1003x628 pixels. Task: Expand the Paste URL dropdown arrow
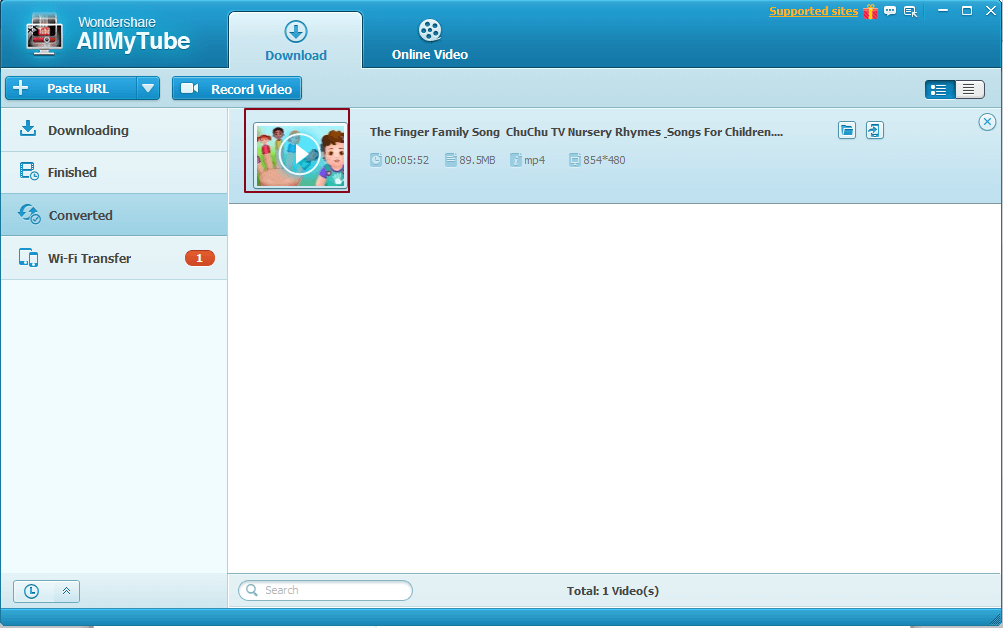(148, 88)
